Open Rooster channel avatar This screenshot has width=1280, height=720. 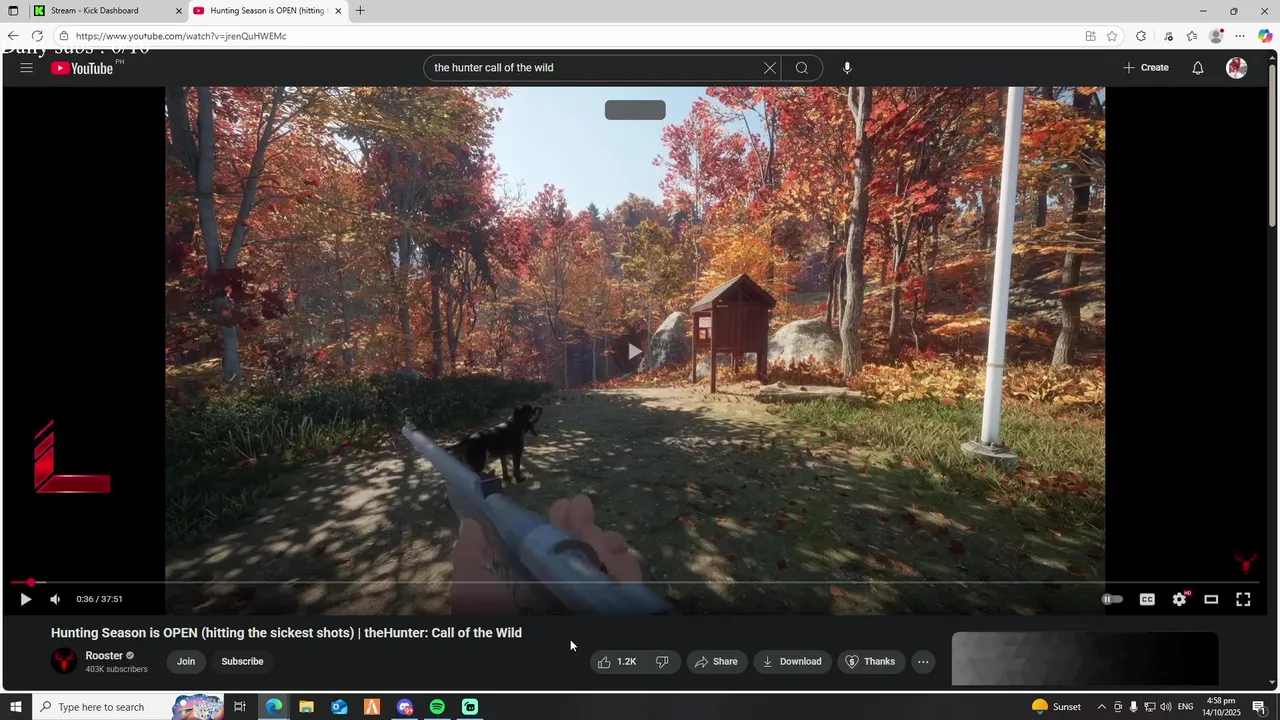pos(64,661)
